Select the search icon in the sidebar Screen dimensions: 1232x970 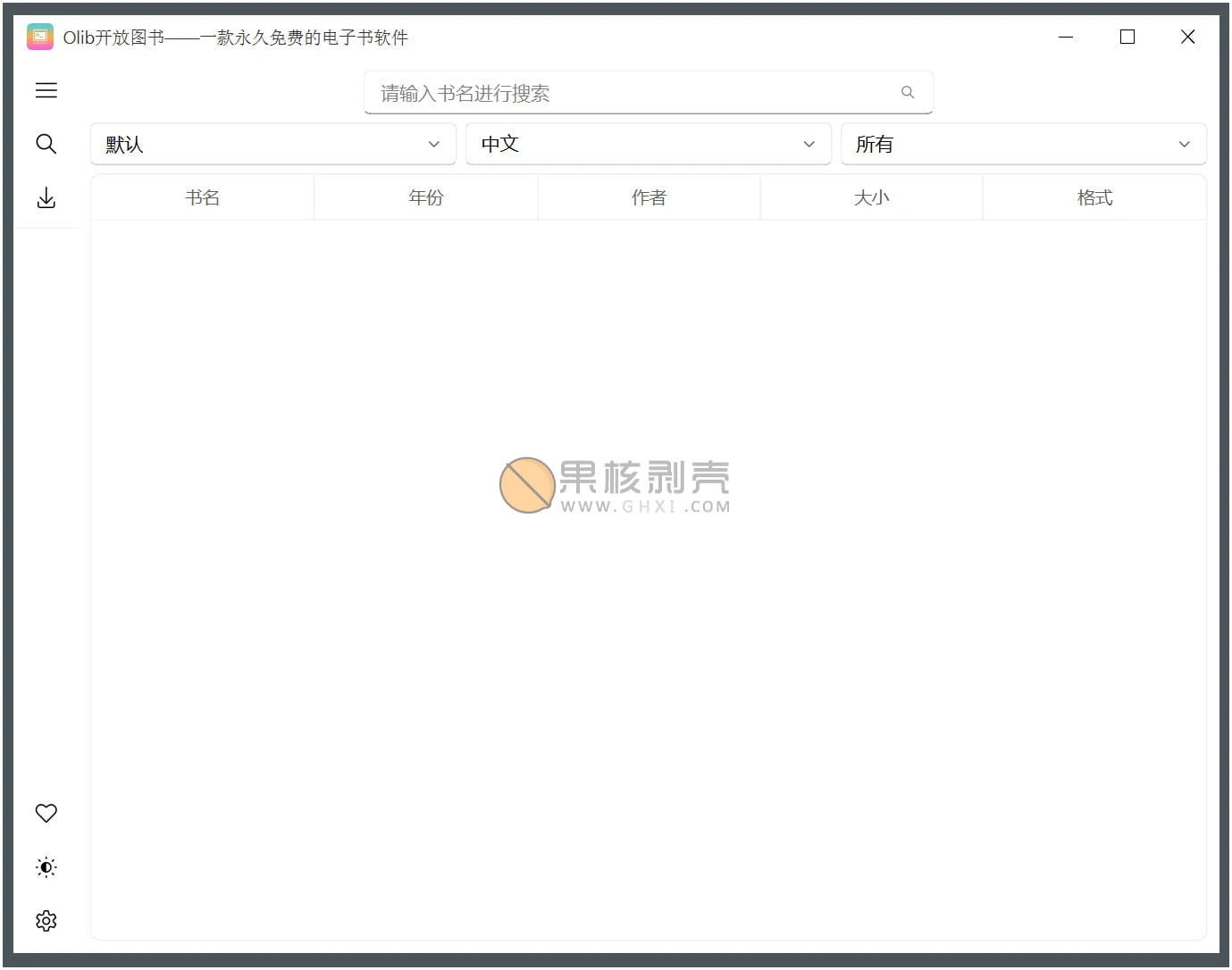tap(46, 144)
